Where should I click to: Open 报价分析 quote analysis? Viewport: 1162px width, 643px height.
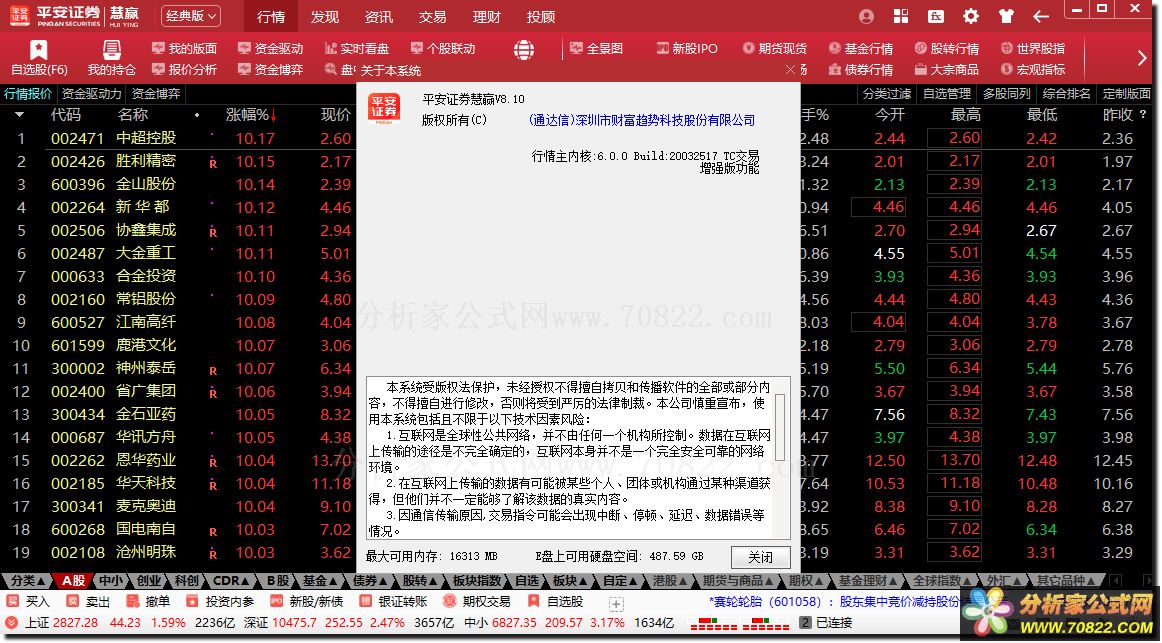(184, 70)
